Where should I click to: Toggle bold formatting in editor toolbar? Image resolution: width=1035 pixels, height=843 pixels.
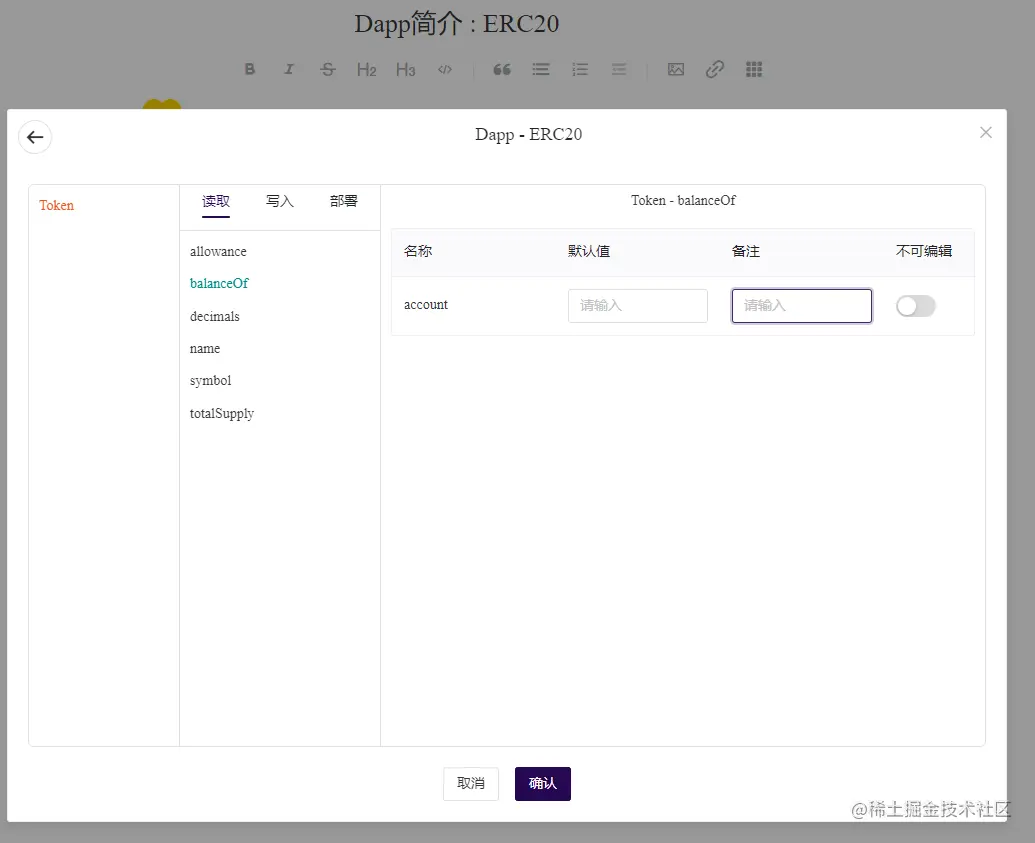coord(250,69)
